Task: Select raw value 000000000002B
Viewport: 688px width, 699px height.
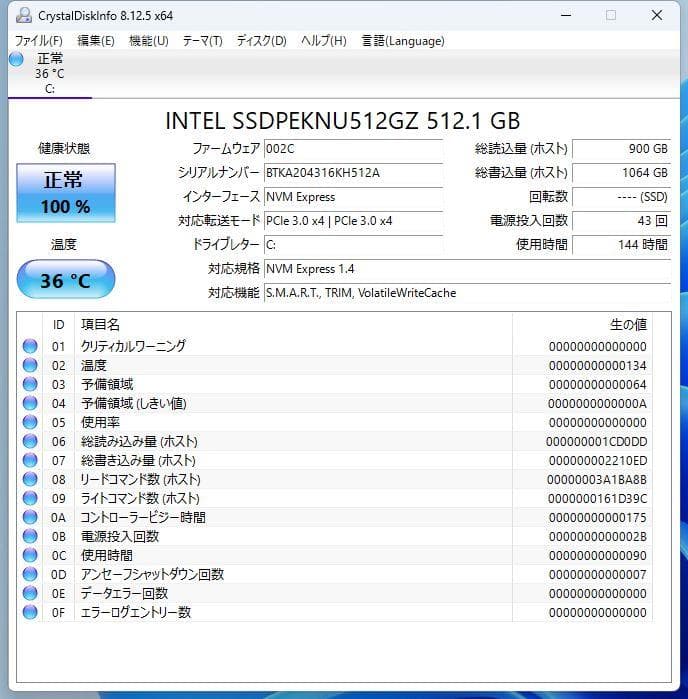Action: [x=597, y=537]
